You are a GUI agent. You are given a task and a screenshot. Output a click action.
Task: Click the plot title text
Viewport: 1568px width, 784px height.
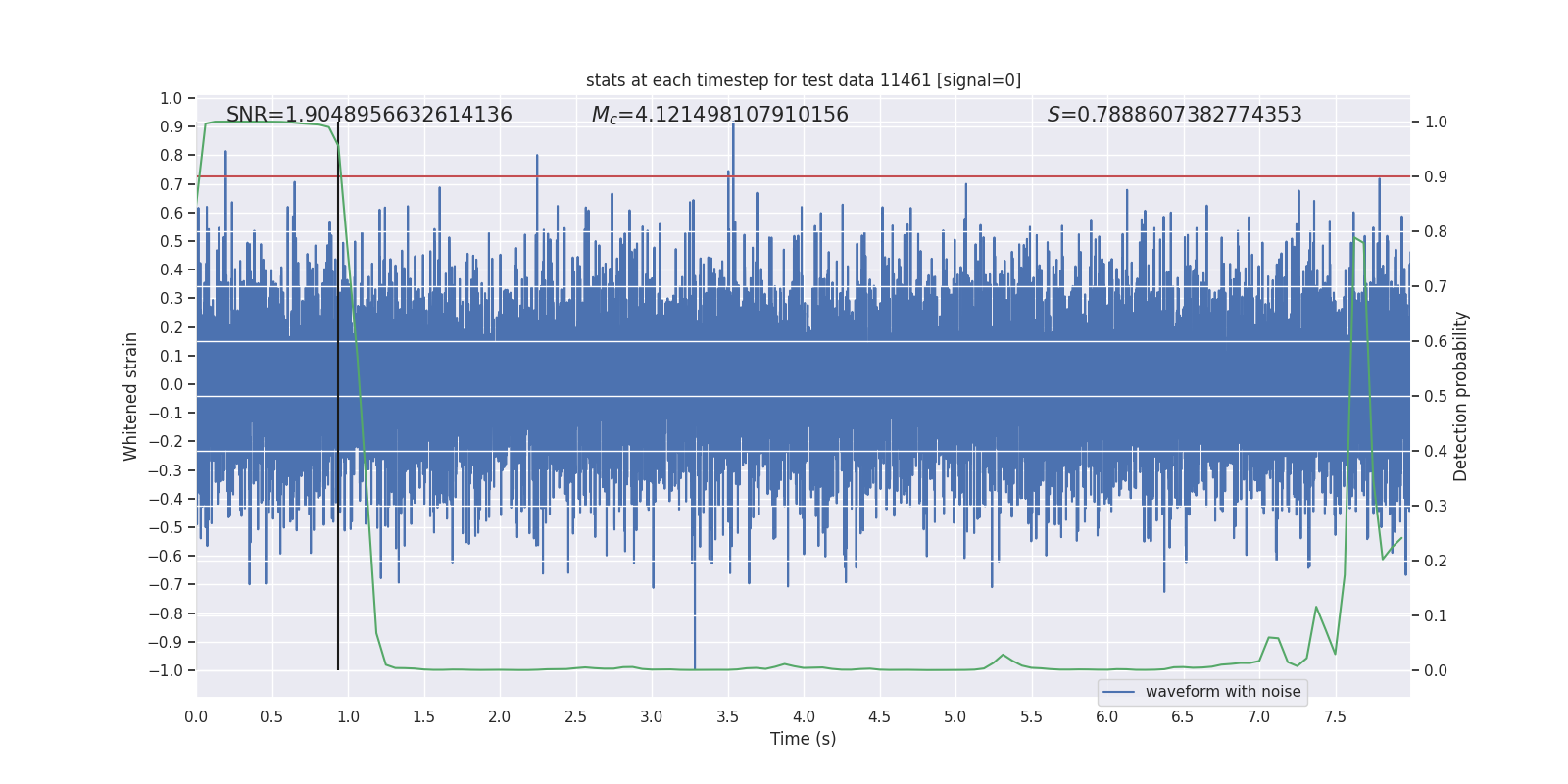[804, 80]
